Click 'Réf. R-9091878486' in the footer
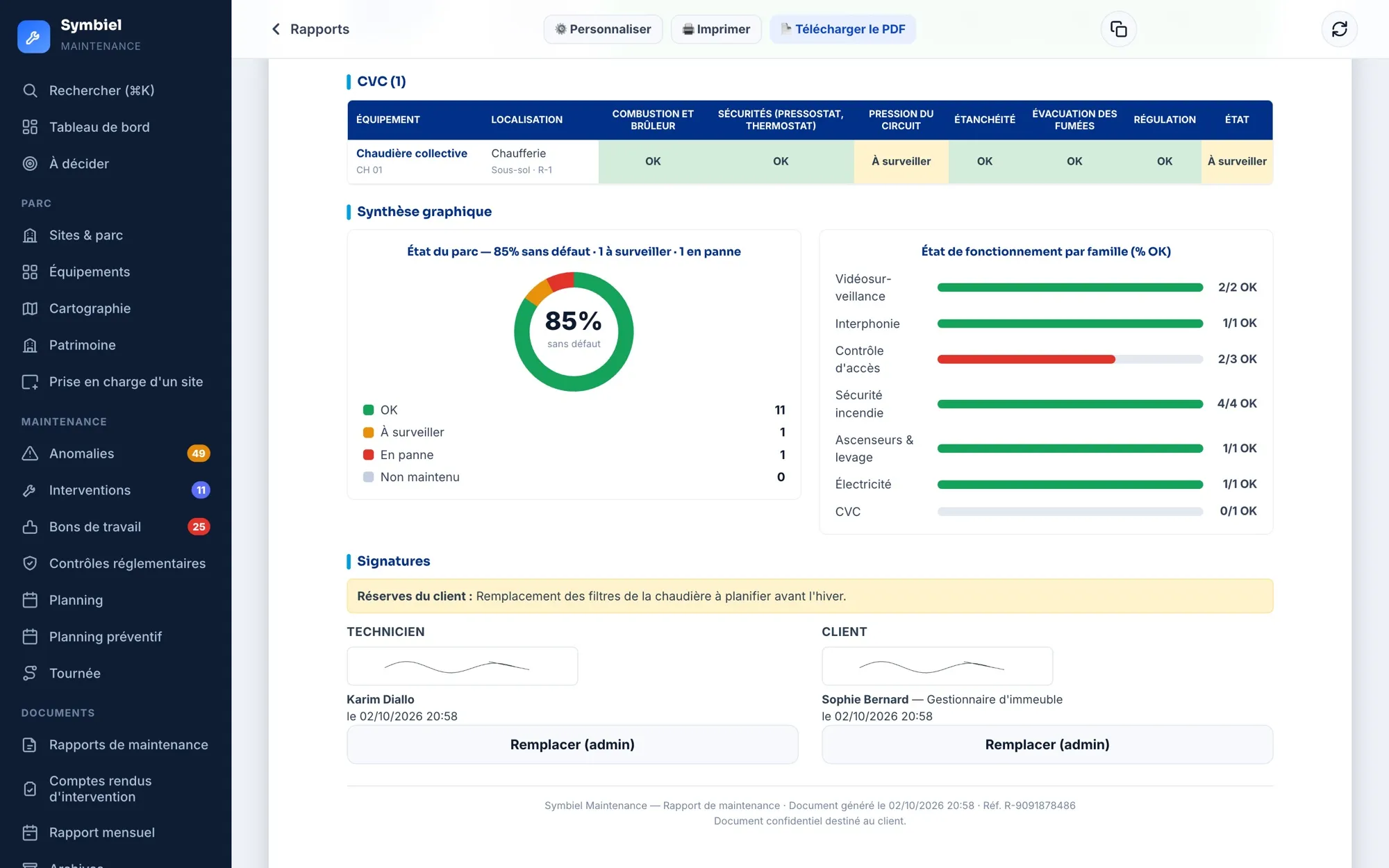 coord(1029,806)
